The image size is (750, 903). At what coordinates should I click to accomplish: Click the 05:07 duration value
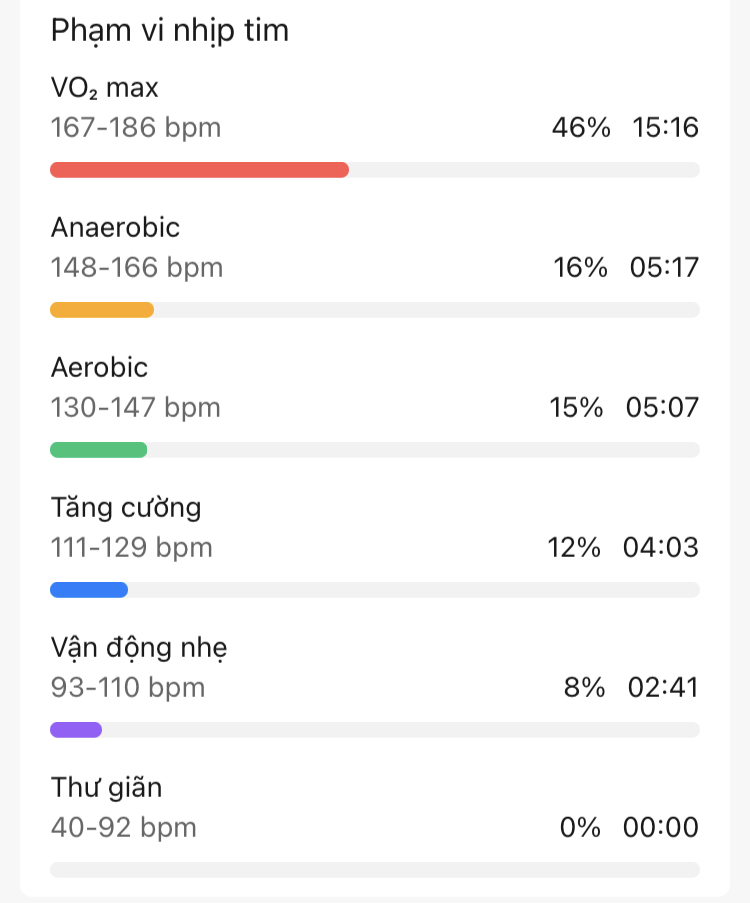point(662,408)
